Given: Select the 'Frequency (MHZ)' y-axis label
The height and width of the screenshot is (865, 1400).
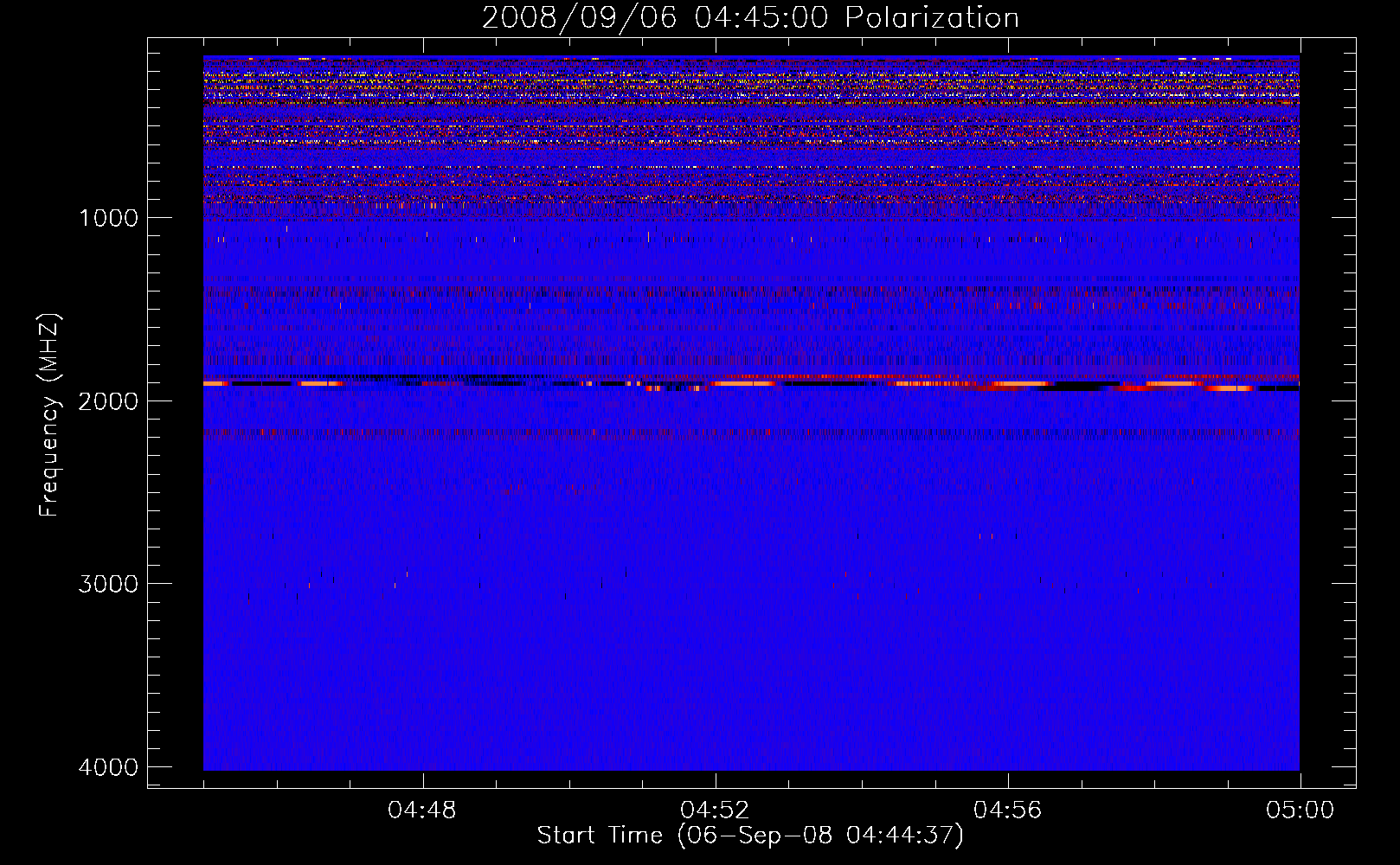Looking at the screenshot, I should coord(50,415).
